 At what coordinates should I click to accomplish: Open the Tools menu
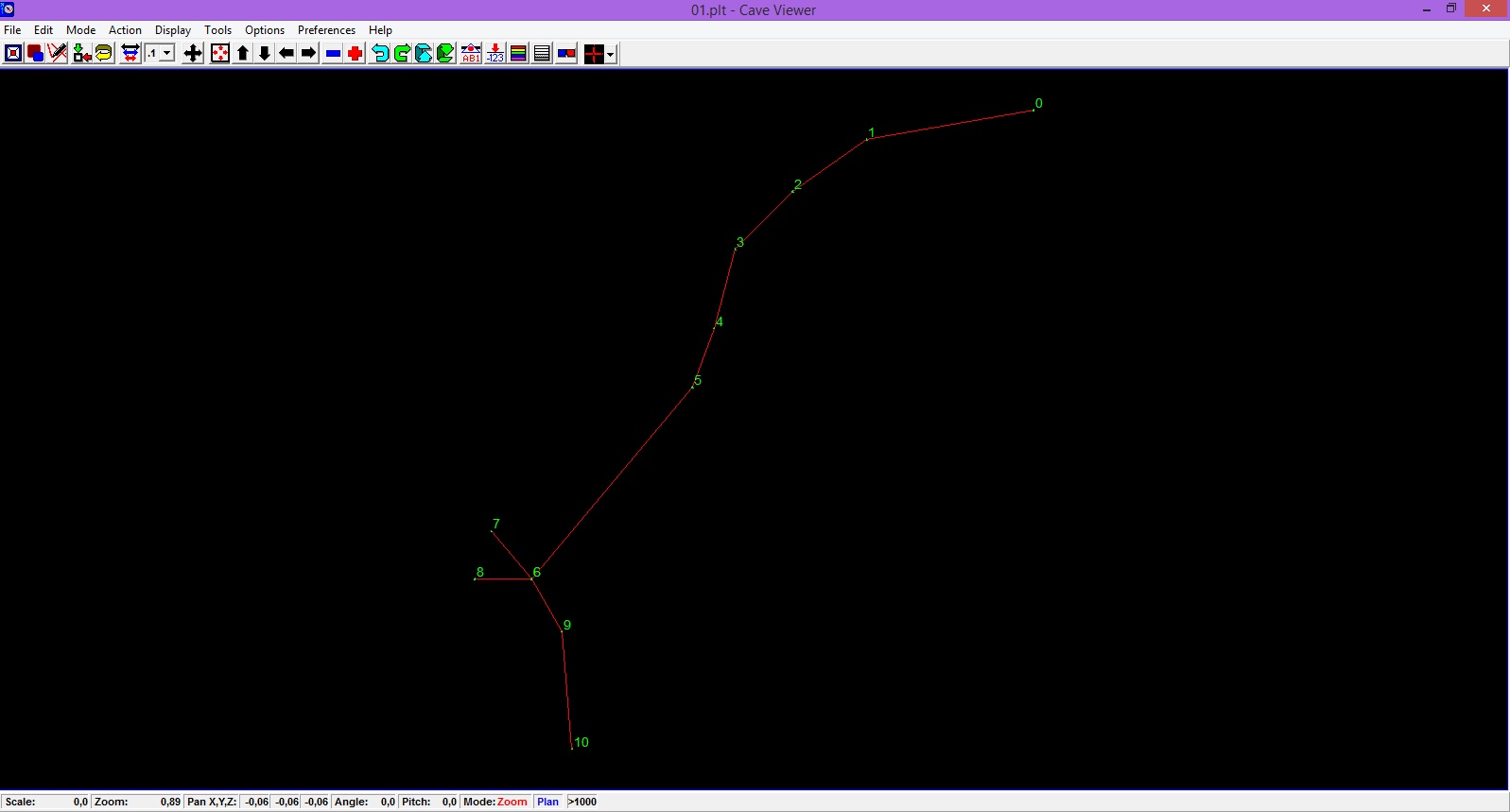coord(217,30)
